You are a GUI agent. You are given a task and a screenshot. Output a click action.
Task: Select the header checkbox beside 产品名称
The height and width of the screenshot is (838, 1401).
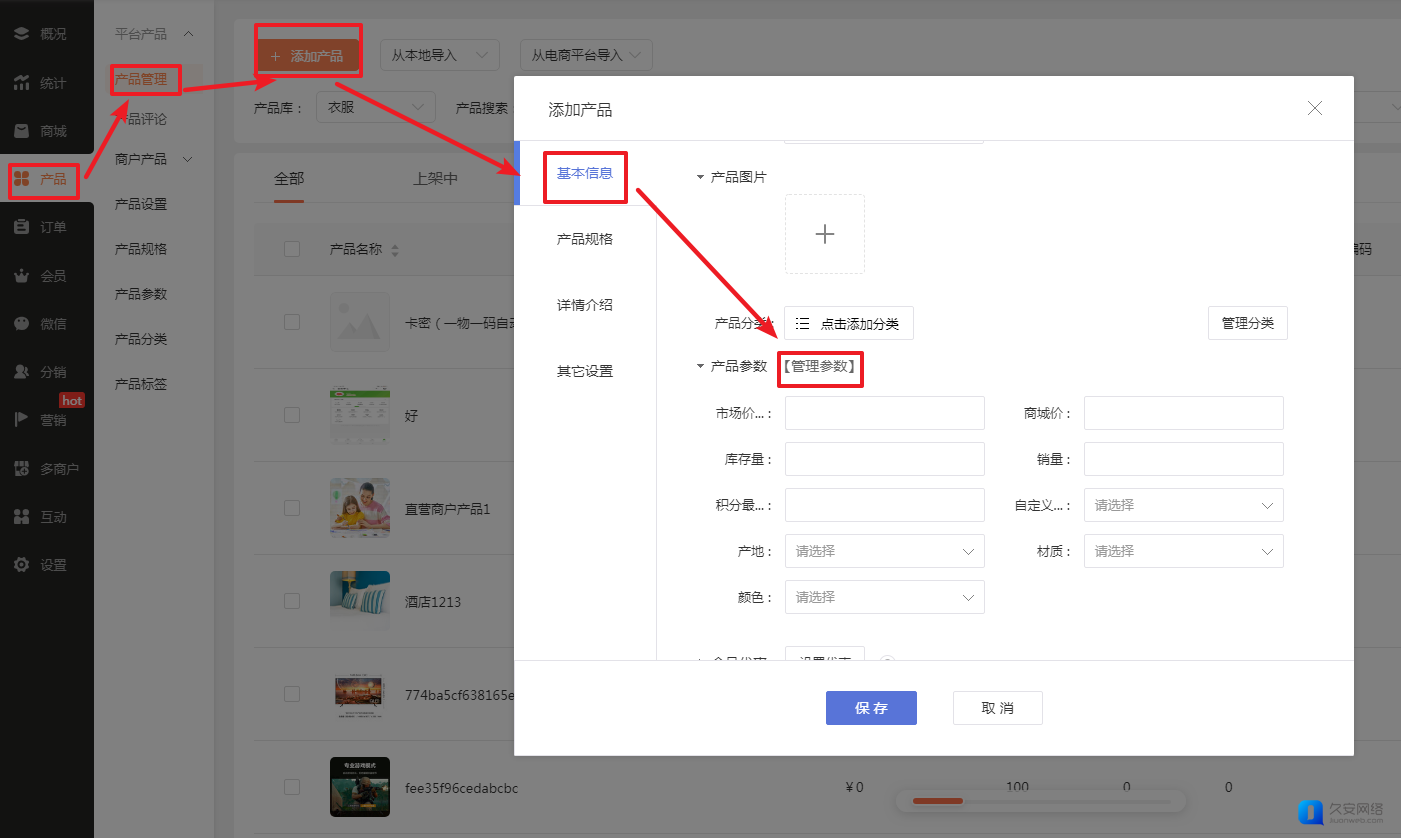[x=292, y=249]
